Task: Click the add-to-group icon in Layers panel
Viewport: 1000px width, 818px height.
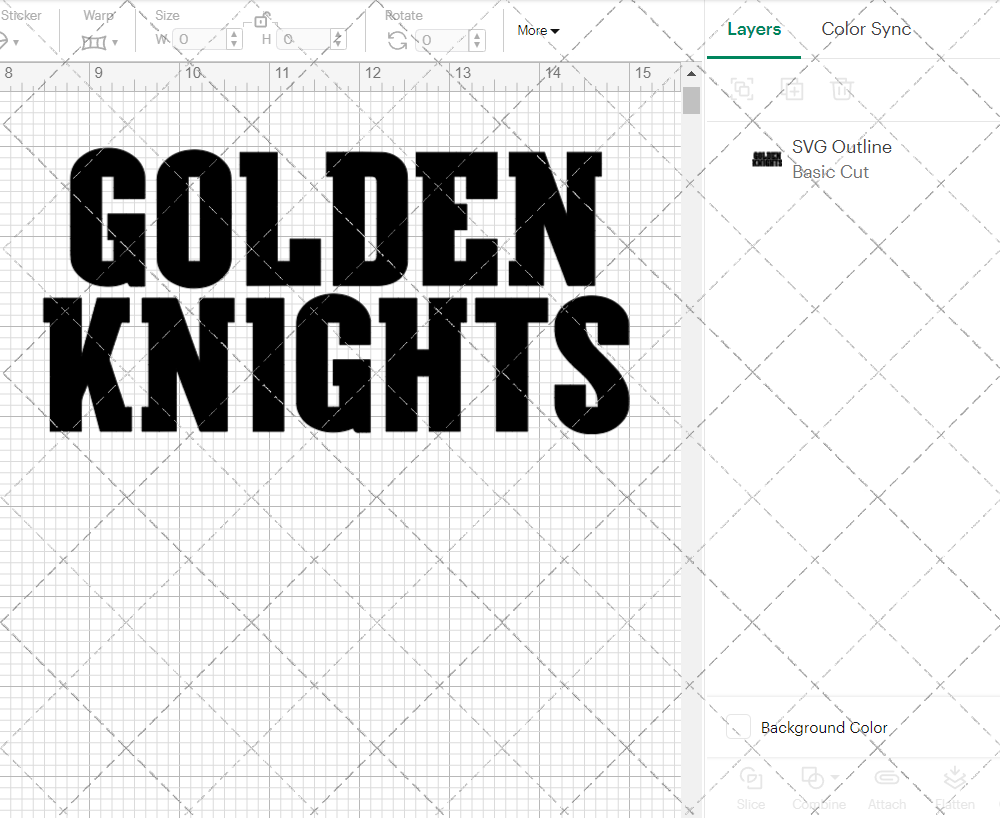Action: tap(793, 89)
